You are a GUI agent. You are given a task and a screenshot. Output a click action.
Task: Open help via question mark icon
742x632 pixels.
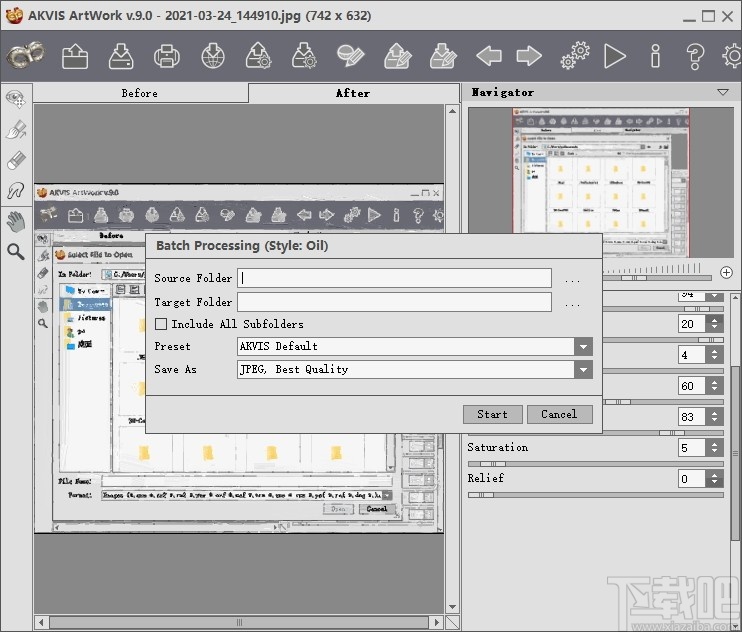click(x=695, y=56)
